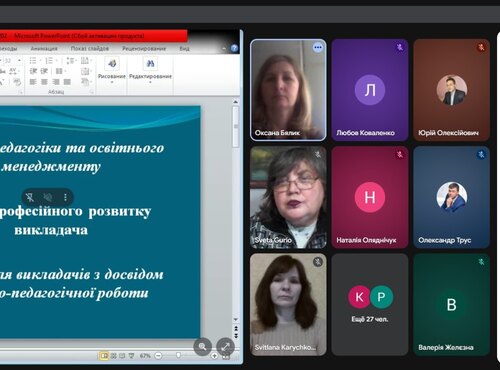Open three-dot menu on shared presentation overlay
The width and height of the screenshot is (500, 370).
pyautogui.click(x=65, y=197)
